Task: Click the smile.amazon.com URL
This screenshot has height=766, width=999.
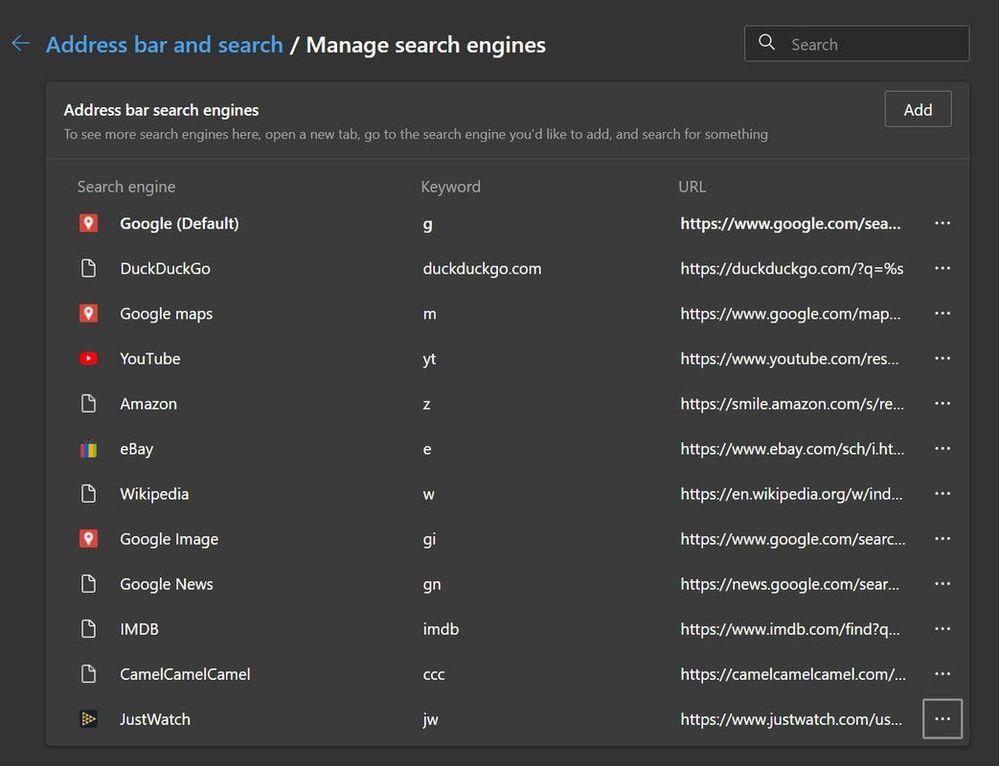Action: click(x=792, y=404)
